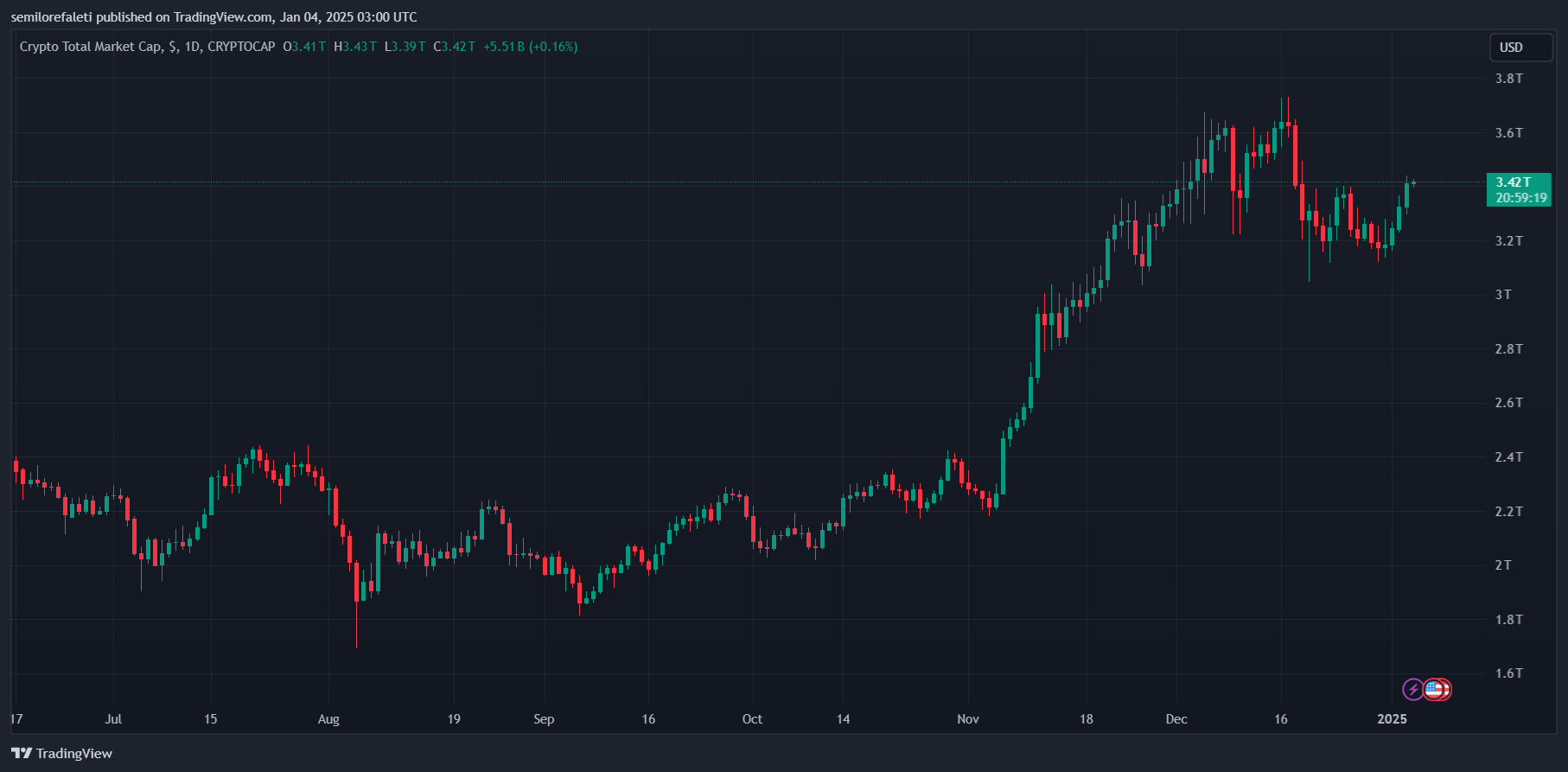Click the 2025 label on the time axis
This screenshot has height=772, width=1568.
pyautogui.click(x=1392, y=719)
